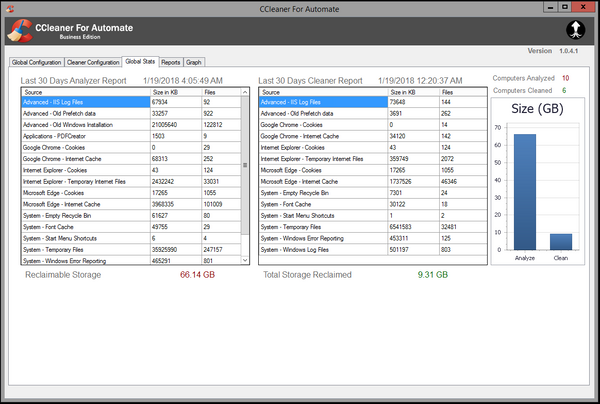Click the title bar CCleaner app icon
600x404 pixels.
tap(10, 8)
